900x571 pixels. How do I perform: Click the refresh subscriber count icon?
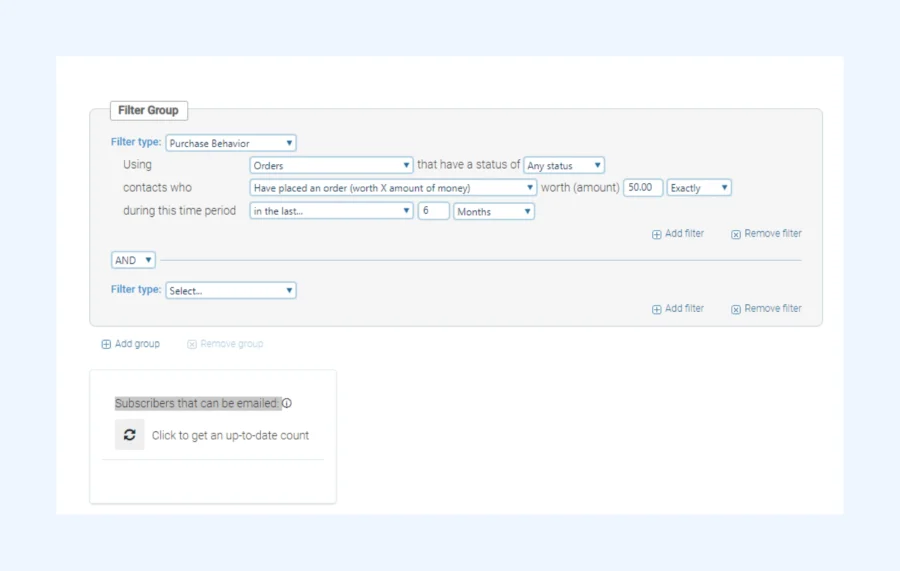[x=130, y=434]
